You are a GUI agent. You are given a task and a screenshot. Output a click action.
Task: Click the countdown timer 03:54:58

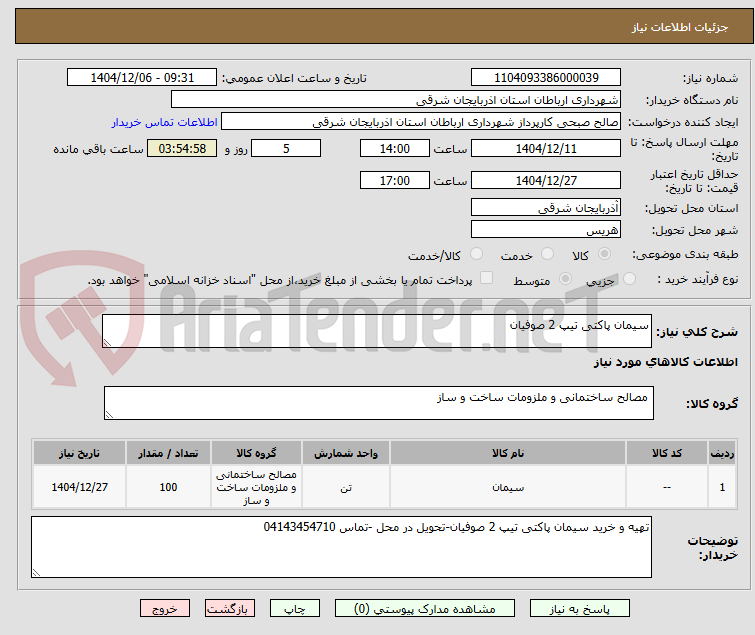coord(182,148)
